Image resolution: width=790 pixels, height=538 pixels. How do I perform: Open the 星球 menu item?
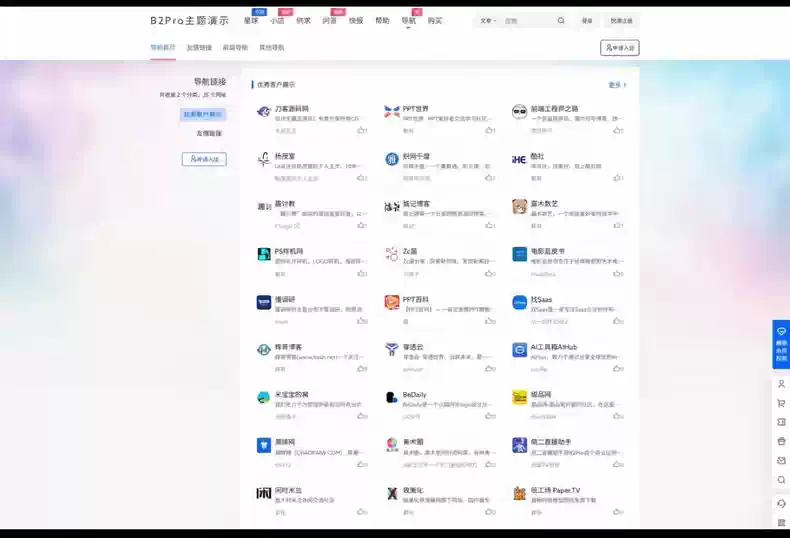(251, 20)
